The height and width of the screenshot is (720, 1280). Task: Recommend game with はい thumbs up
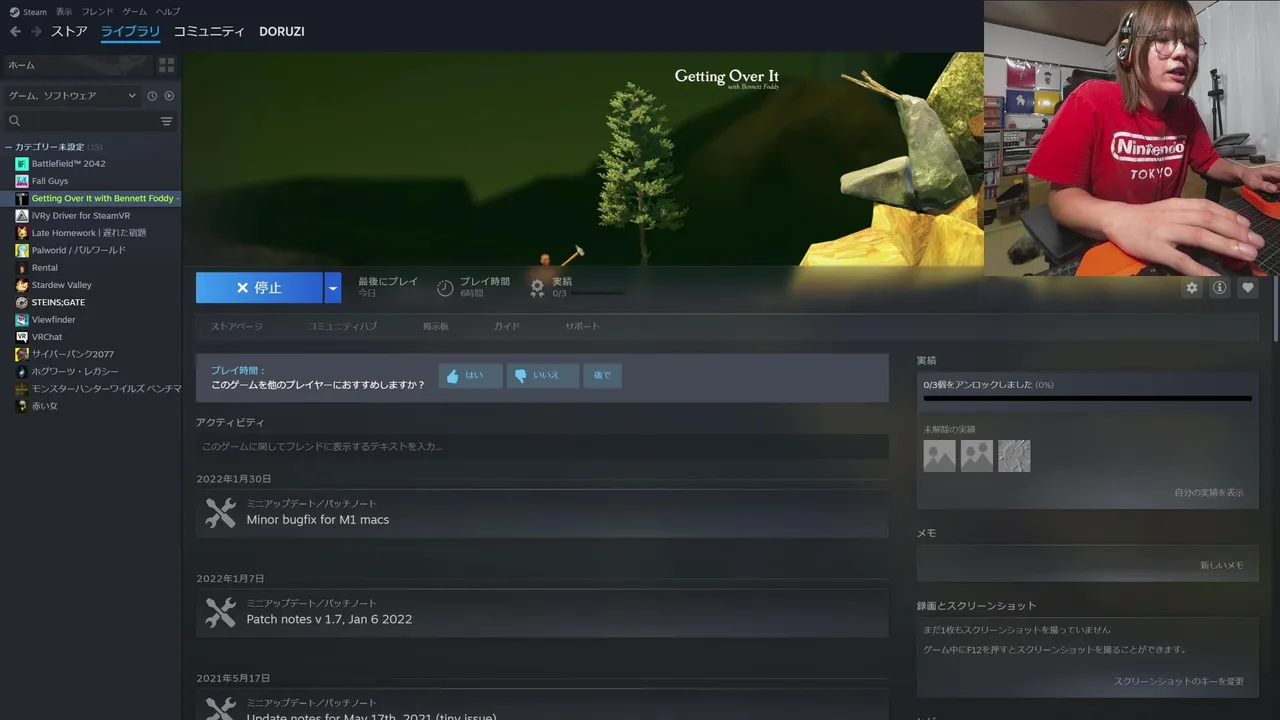(x=470, y=376)
